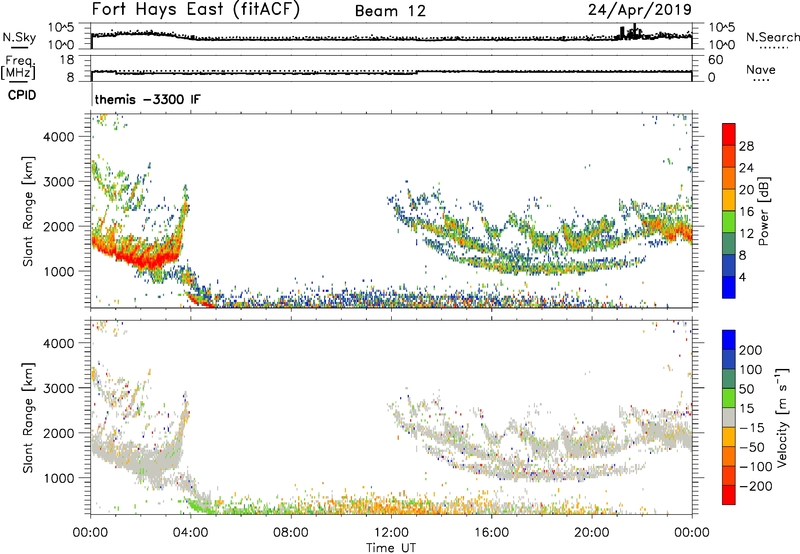The height and width of the screenshot is (554, 800).
Task: Click the 'N.Sky' legend label
Action: coord(19,38)
